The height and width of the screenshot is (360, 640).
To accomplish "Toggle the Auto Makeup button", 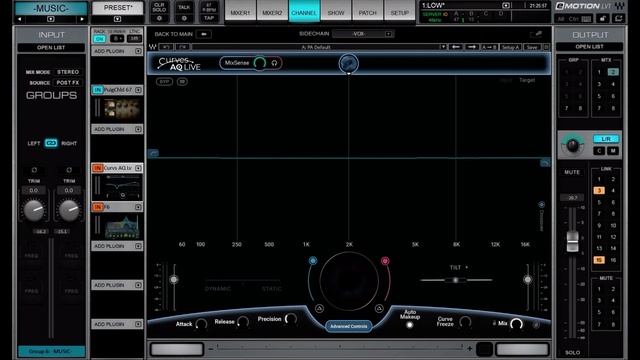I will 409,325.
